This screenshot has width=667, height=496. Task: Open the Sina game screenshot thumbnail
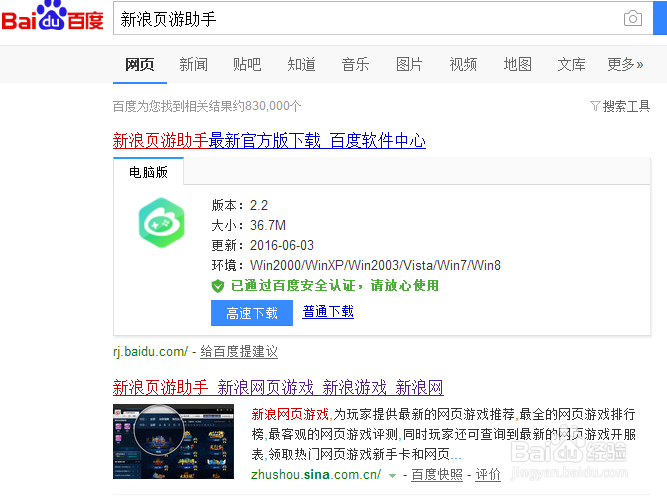pos(173,442)
